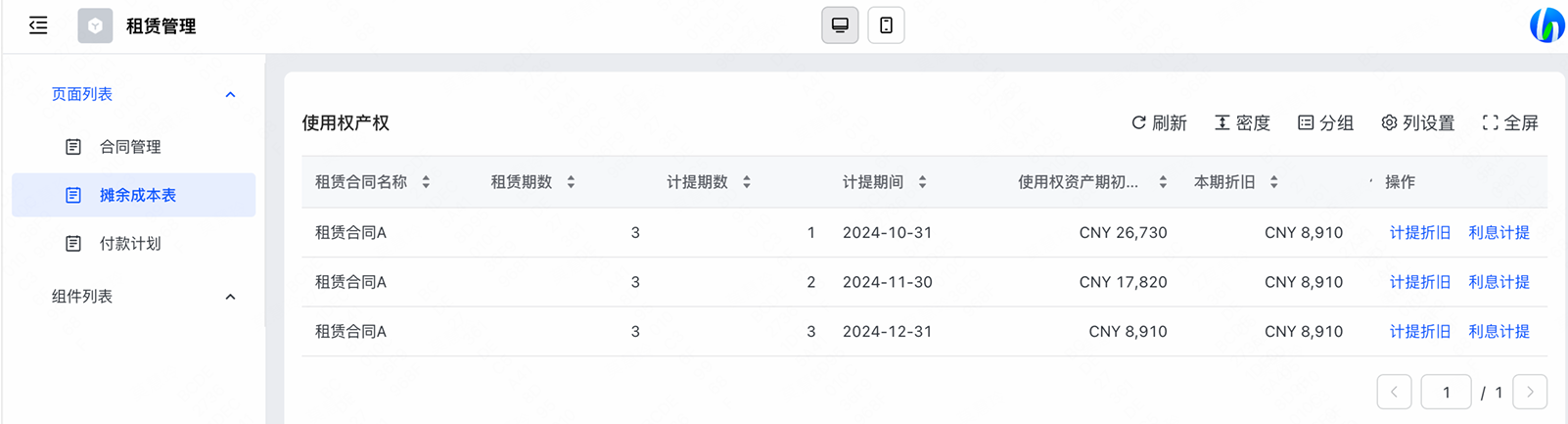Open the 分组 grouping option

[x=1325, y=122]
